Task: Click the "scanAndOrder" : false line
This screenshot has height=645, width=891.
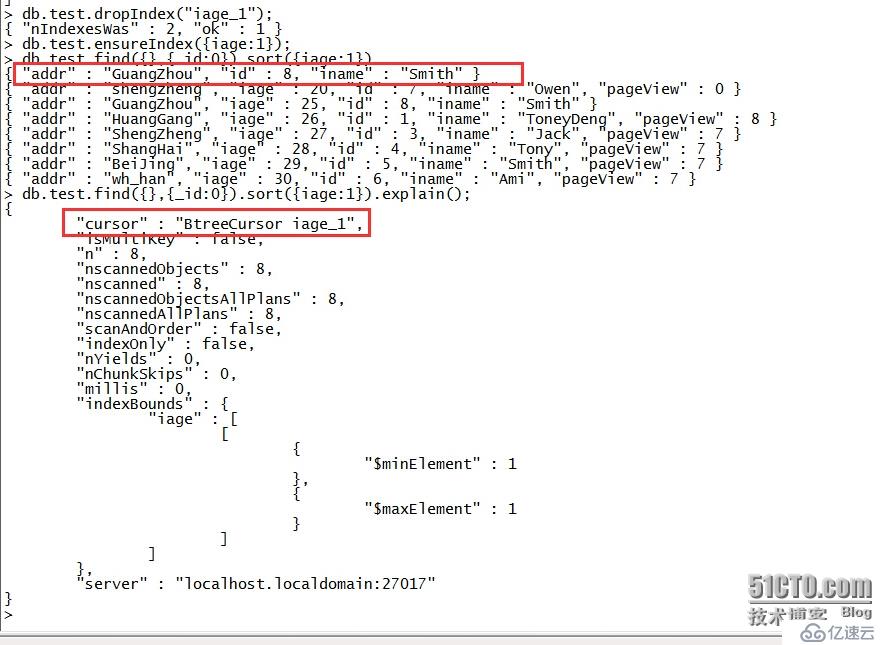Action: click(x=178, y=329)
